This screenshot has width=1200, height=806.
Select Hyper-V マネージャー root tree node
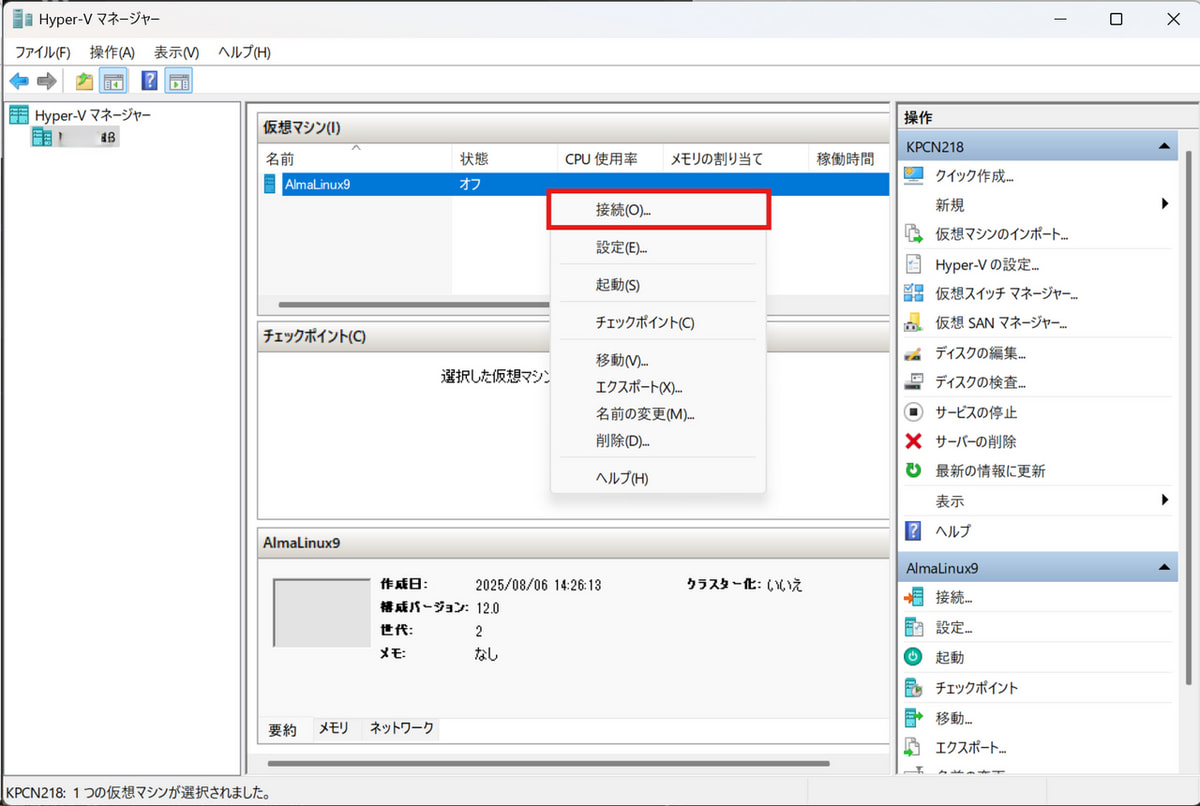pyautogui.click(x=93, y=115)
